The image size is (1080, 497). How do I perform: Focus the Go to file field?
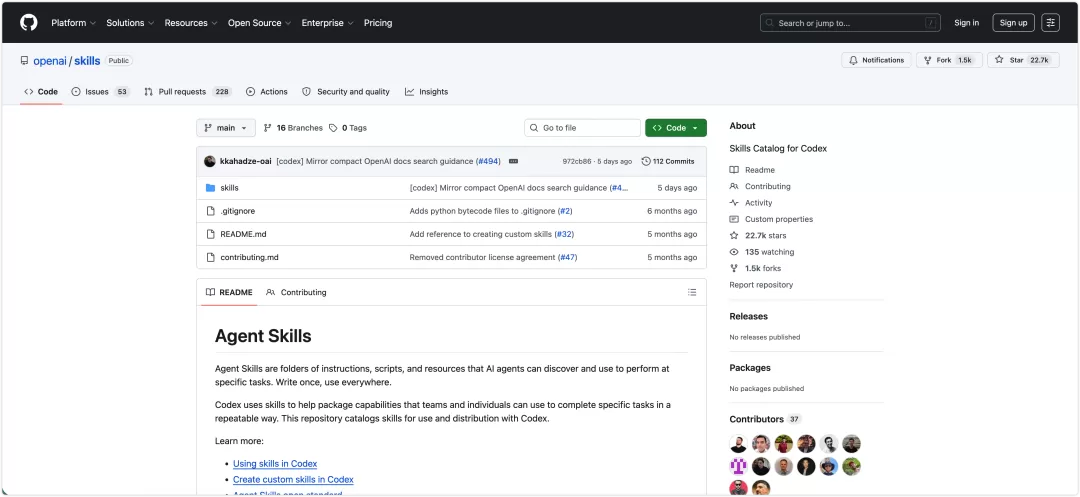583,128
